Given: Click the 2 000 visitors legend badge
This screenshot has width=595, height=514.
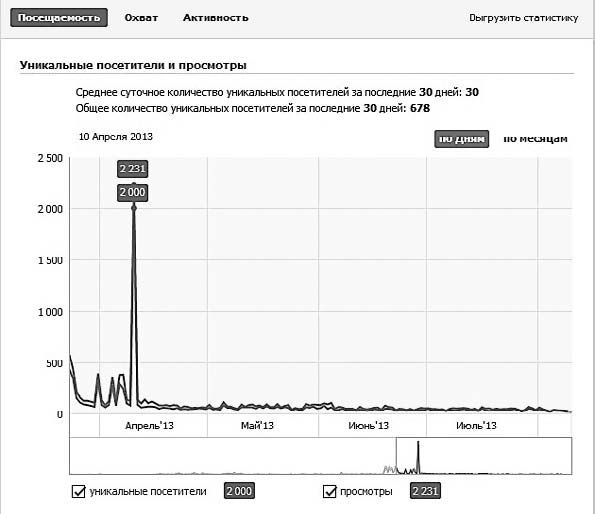Looking at the screenshot, I should coord(239,491).
